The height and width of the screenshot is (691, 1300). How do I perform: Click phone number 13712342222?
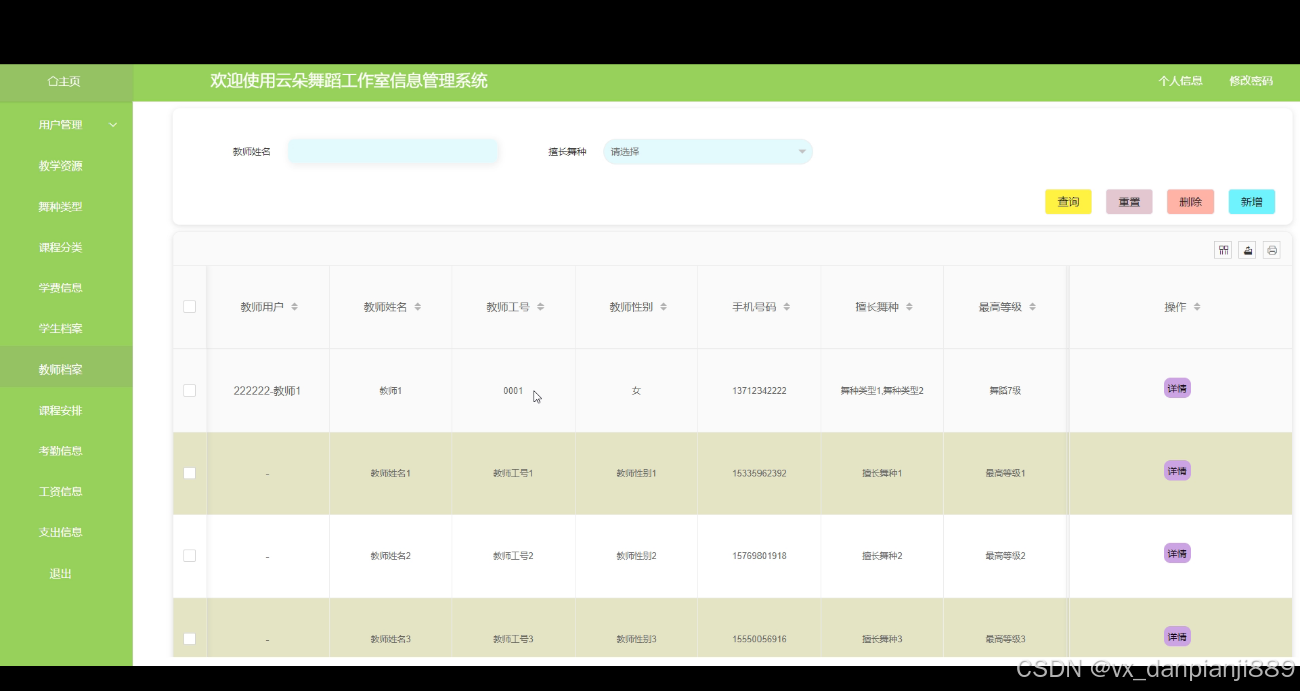click(759, 391)
